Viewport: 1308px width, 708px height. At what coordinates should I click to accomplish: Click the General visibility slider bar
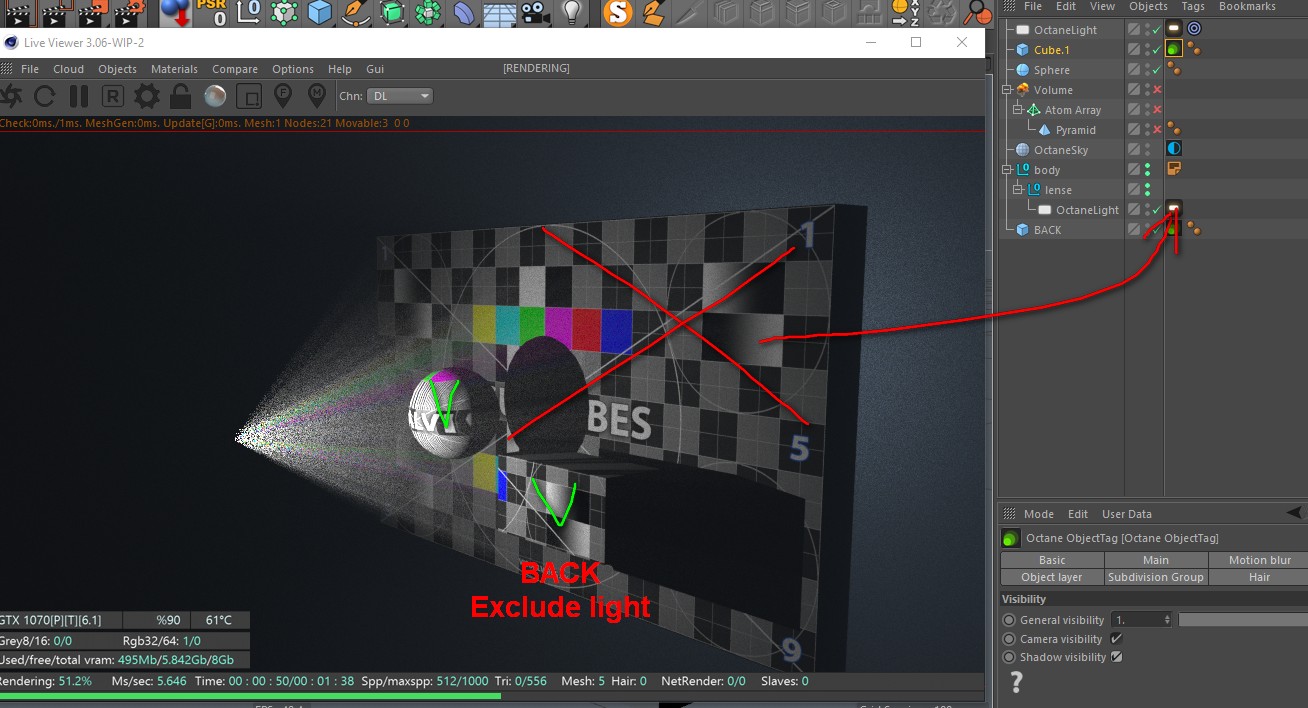[1243, 620]
